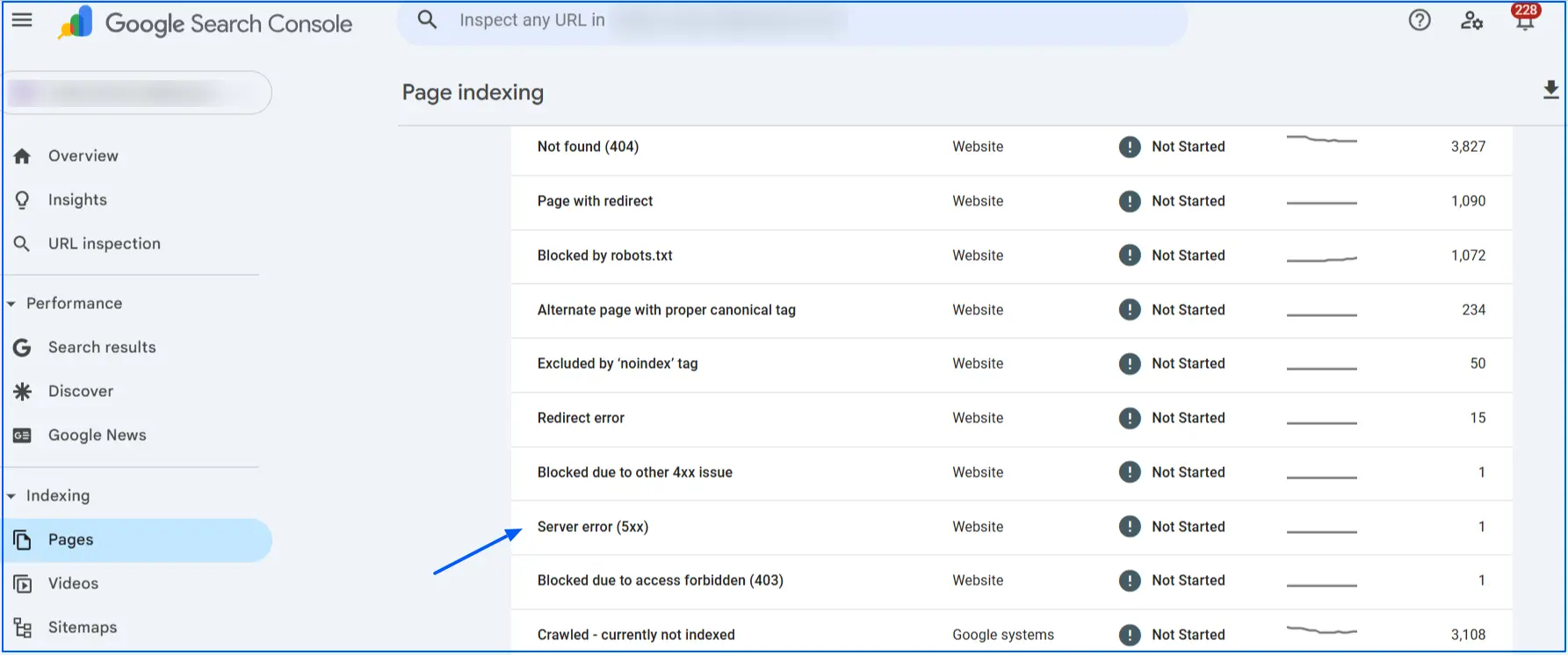Image resolution: width=1568 pixels, height=655 pixels.
Task: Click the Videos icon in sidebar
Action: point(23,584)
